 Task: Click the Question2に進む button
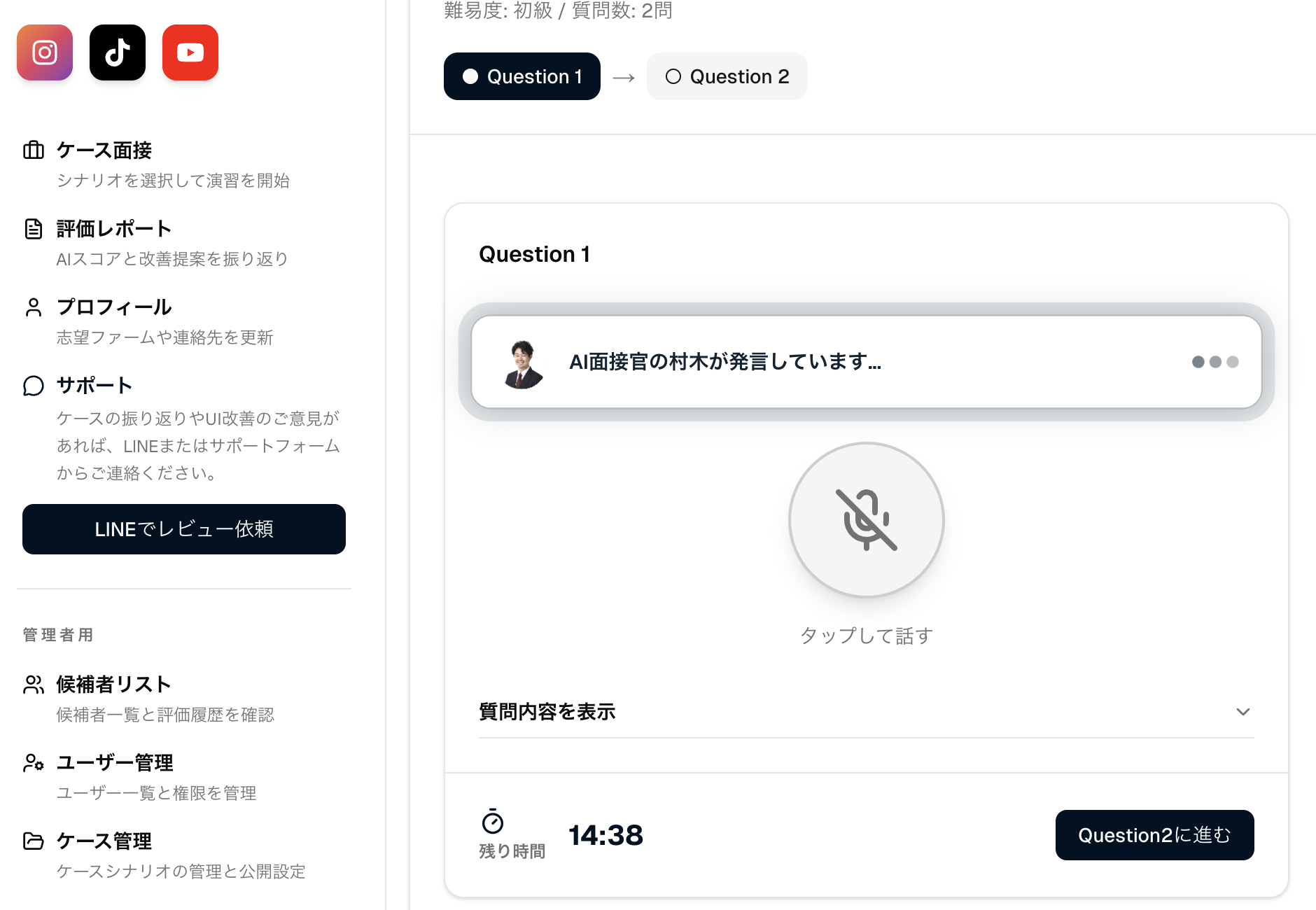[x=1154, y=835]
